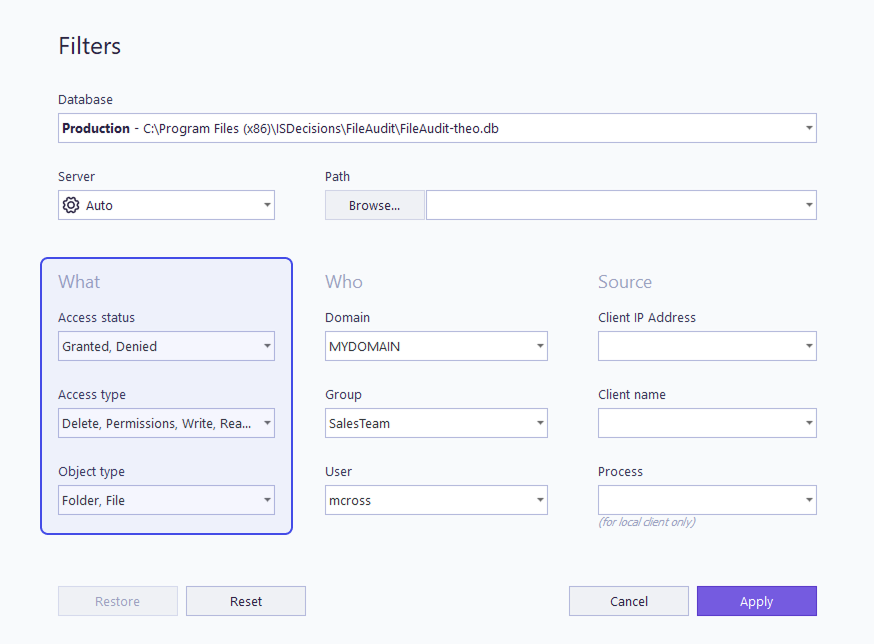874x644 pixels.
Task: Open the Access type dropdown
Action: pos(166,423)
